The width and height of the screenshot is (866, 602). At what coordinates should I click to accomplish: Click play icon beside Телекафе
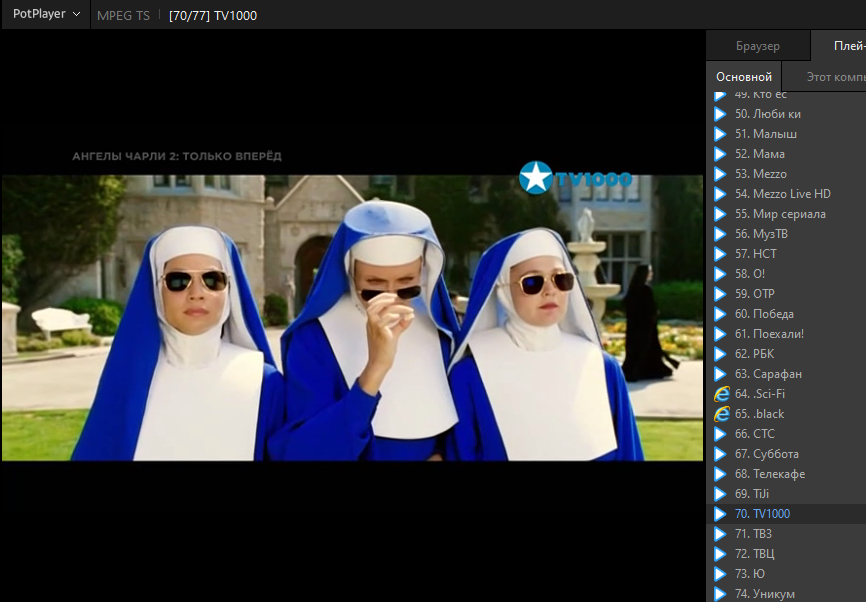click(x=720, y=474)
